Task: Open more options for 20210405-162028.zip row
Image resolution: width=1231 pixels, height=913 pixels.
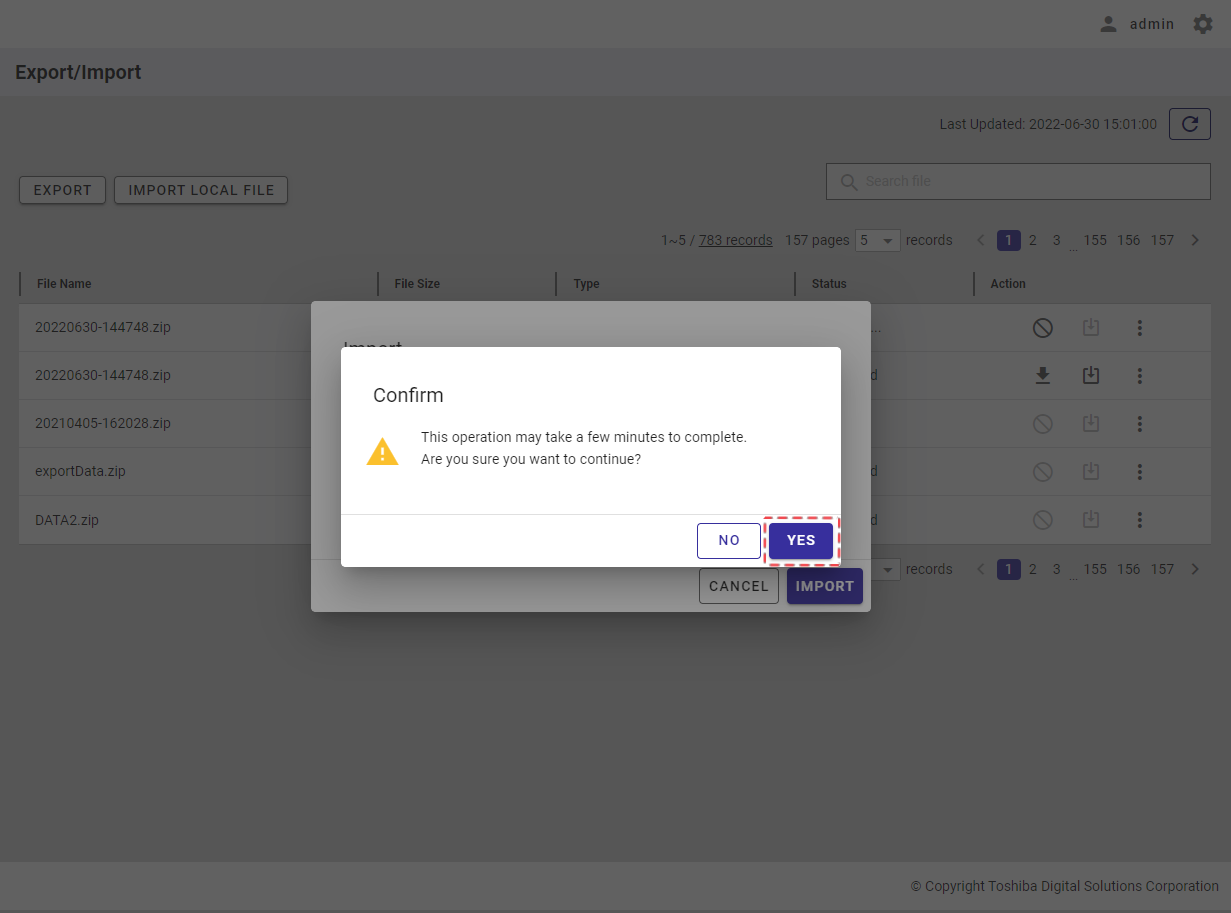Action: [x=1139, y=424]
